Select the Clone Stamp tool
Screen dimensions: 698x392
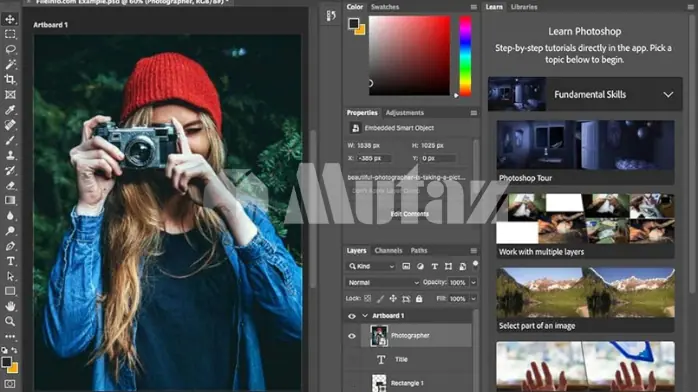tap(10, 155)
